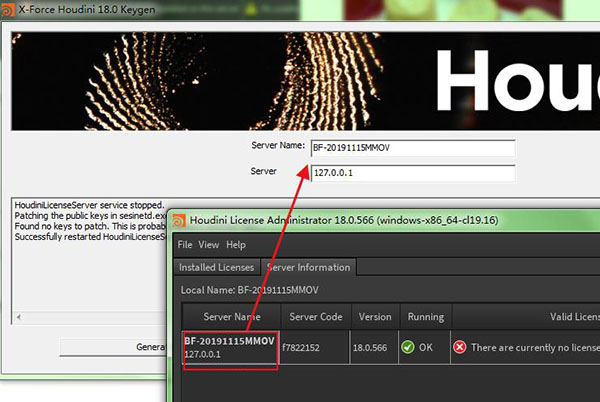The image size is (600, 402).
Task: Click the keygen window's title bar icon
Action: point(8,10)
